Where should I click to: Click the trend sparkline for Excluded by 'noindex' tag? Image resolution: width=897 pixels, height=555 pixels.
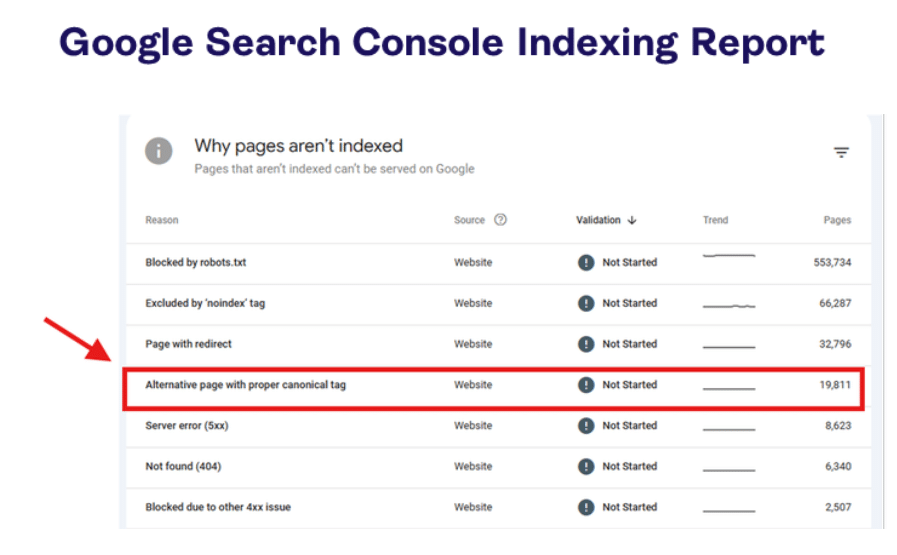click(729, 306)
